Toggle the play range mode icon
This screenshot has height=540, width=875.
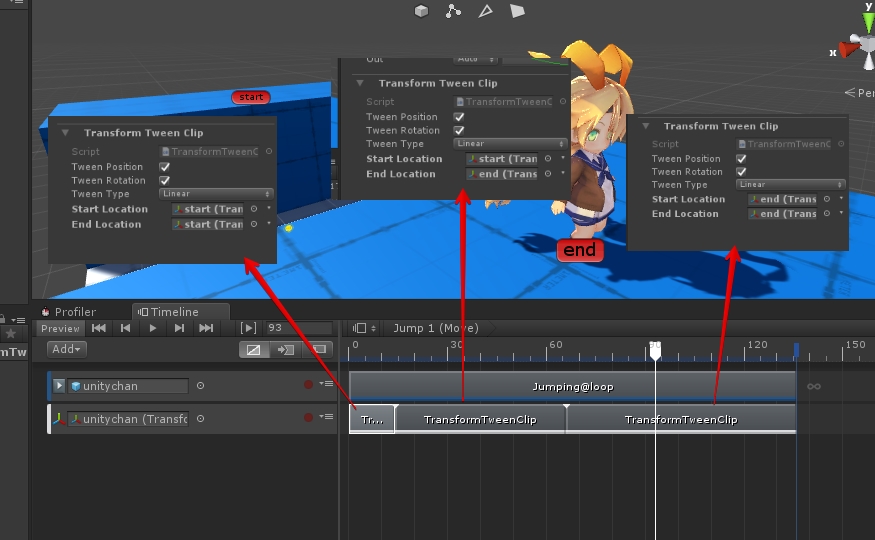pos(248,328)
